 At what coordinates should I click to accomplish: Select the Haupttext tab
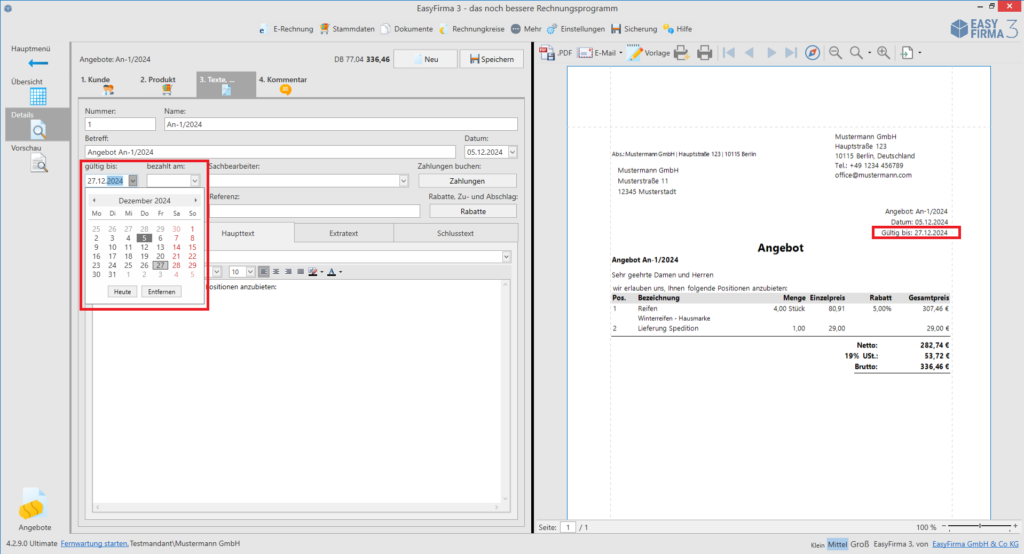(x=238, y=233)
